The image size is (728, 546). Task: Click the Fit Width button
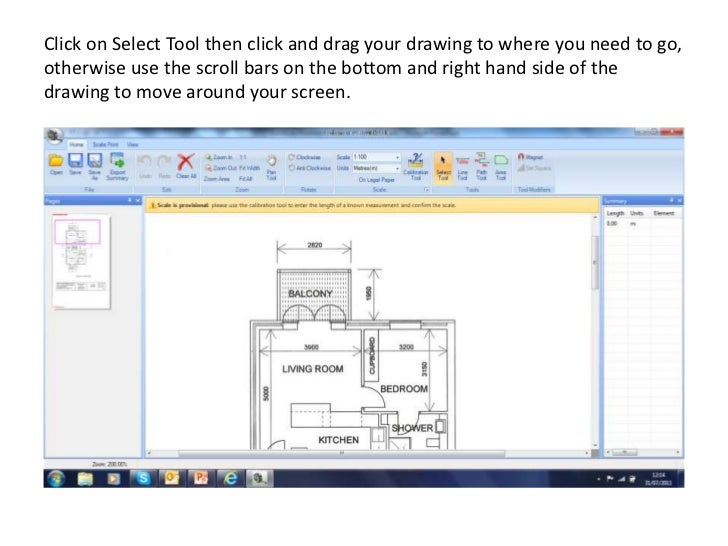[249, 168]
